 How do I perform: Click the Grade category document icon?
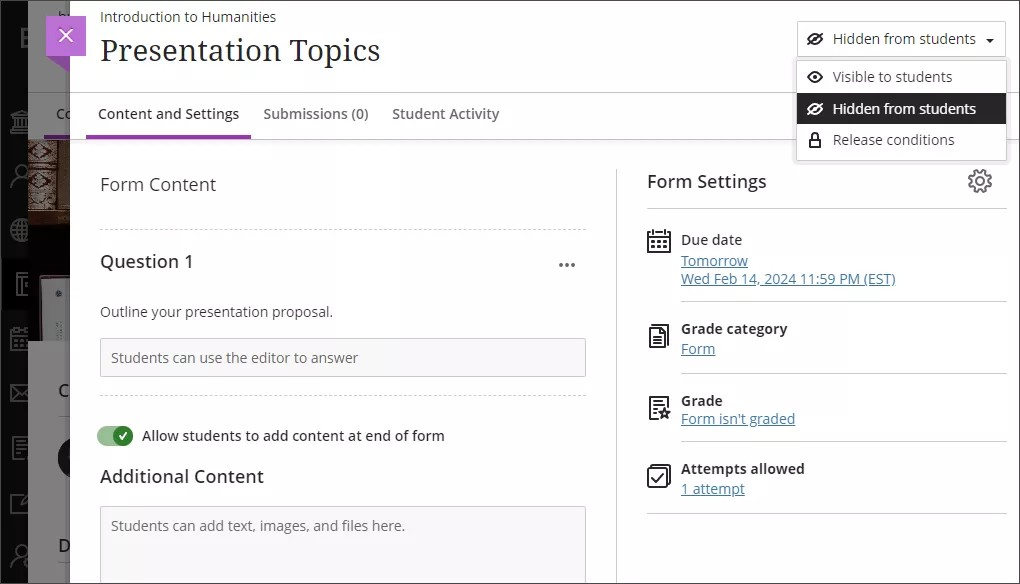tap(658, 337)
